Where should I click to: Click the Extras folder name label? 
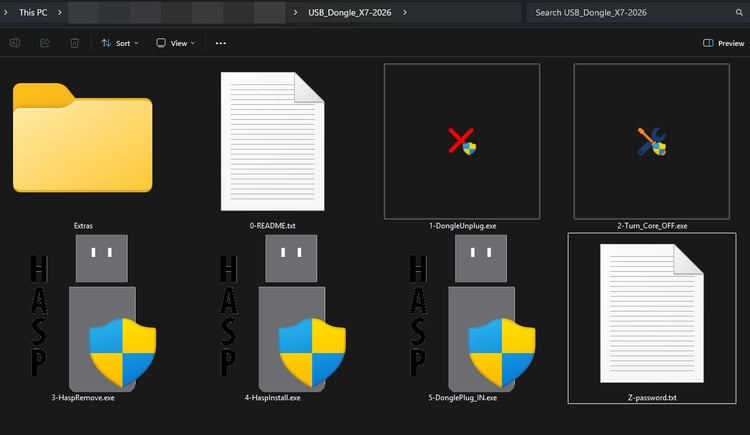pyautogui.click(x=83, y=226)
